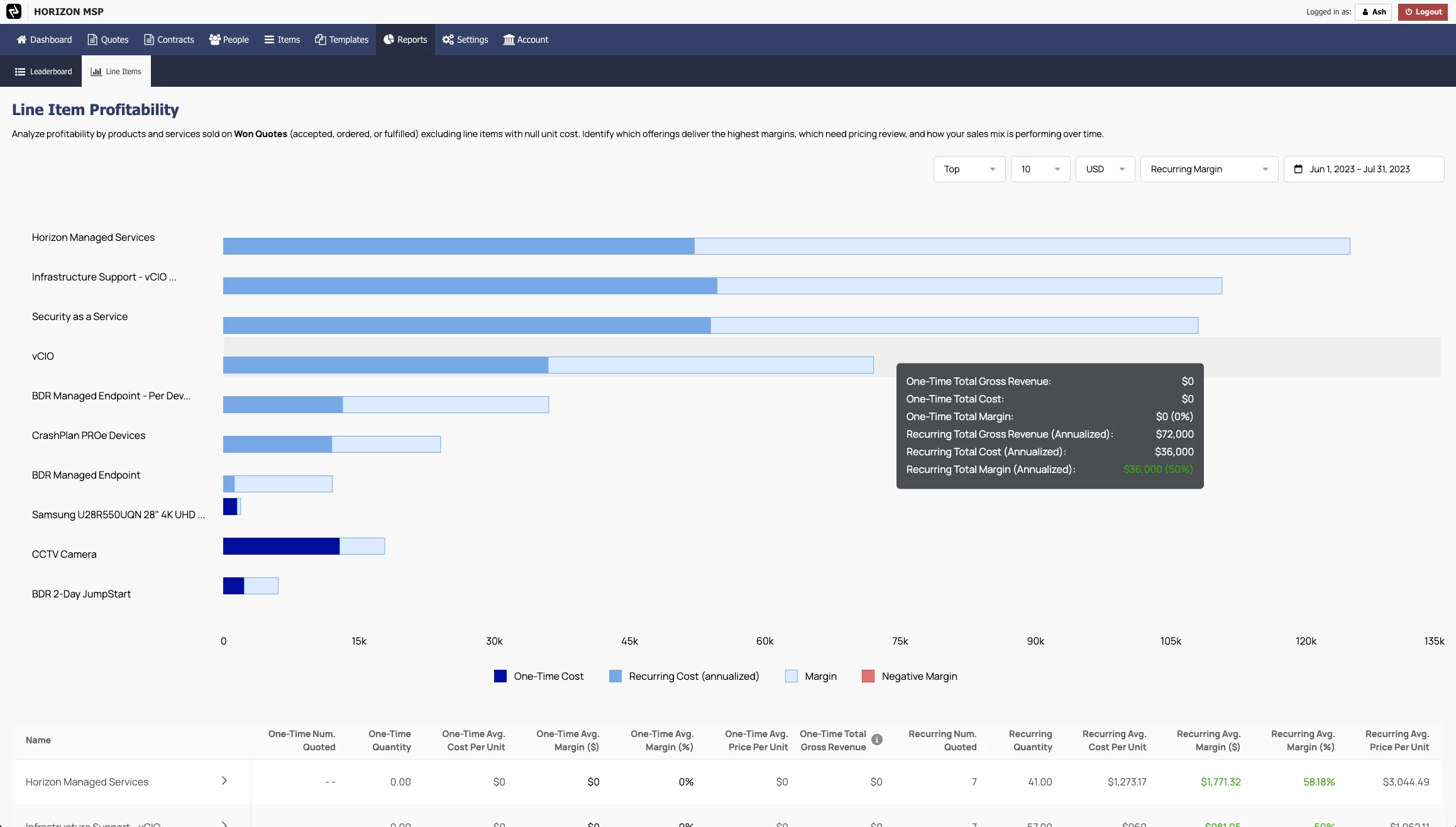This screenshot has width=1456, height=827.
Task: Click the People group icon
Action: [x=214, y=40]
